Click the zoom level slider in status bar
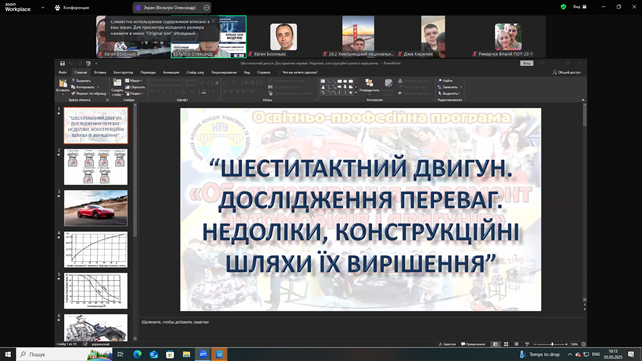The width and height of the screenshot is (642, 361). 551,344
